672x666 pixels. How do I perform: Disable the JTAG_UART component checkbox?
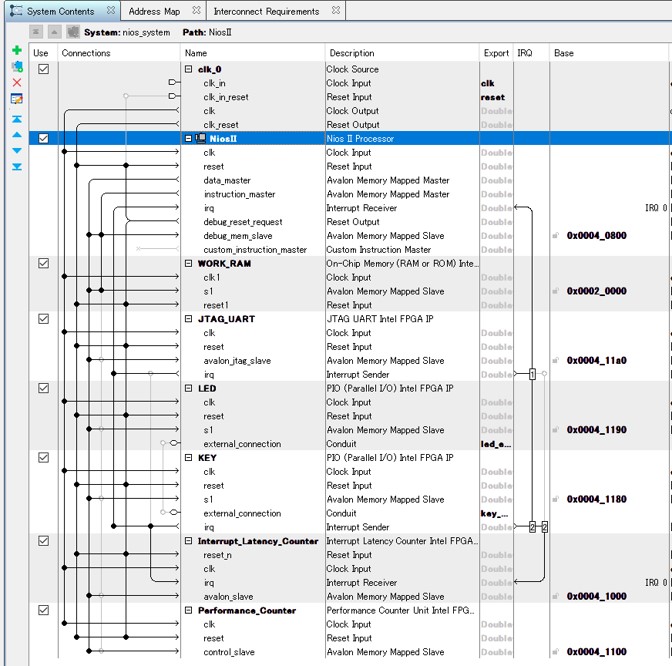tap(43, 319)
